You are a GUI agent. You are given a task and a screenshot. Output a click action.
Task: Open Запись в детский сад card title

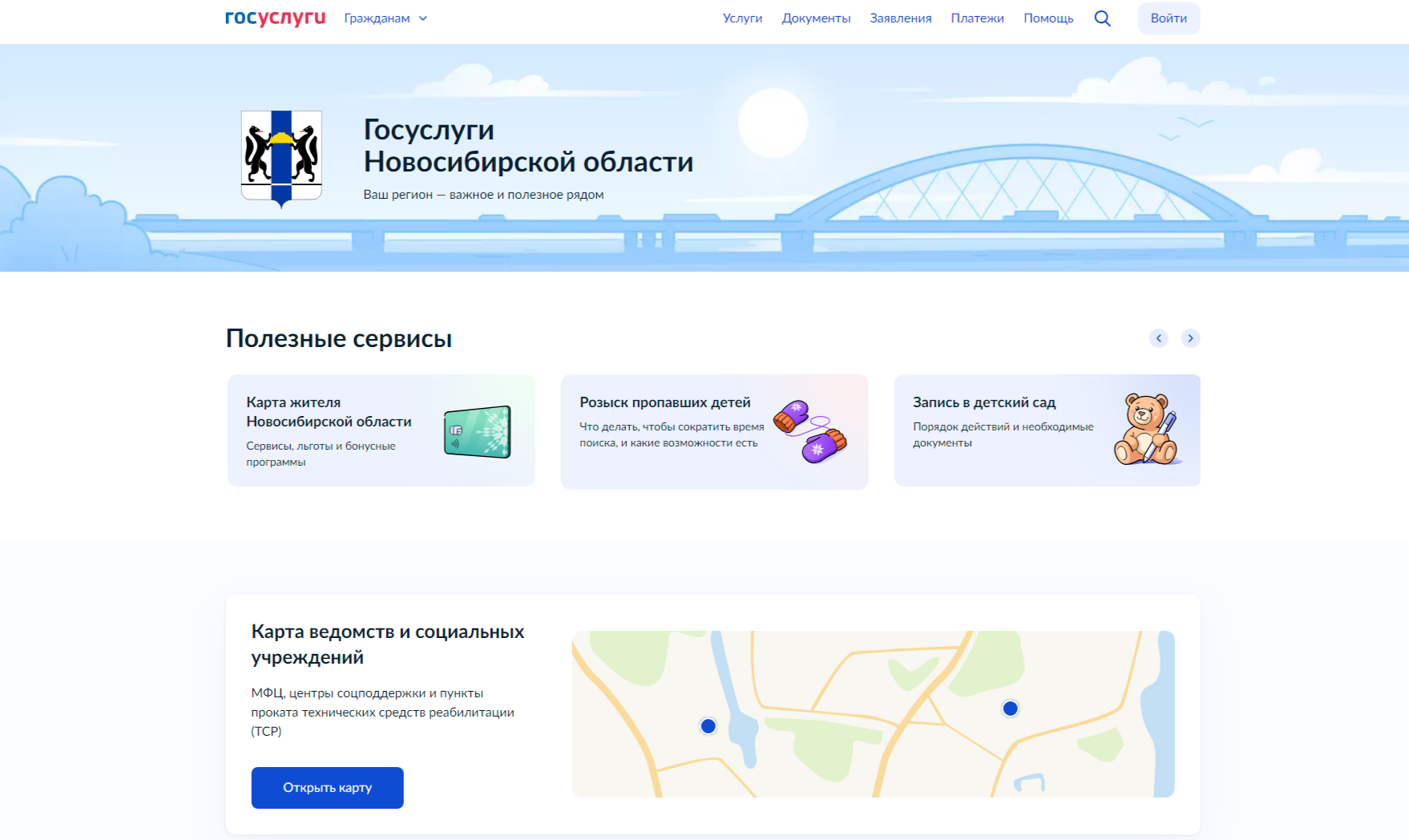(x=983, y=402)
